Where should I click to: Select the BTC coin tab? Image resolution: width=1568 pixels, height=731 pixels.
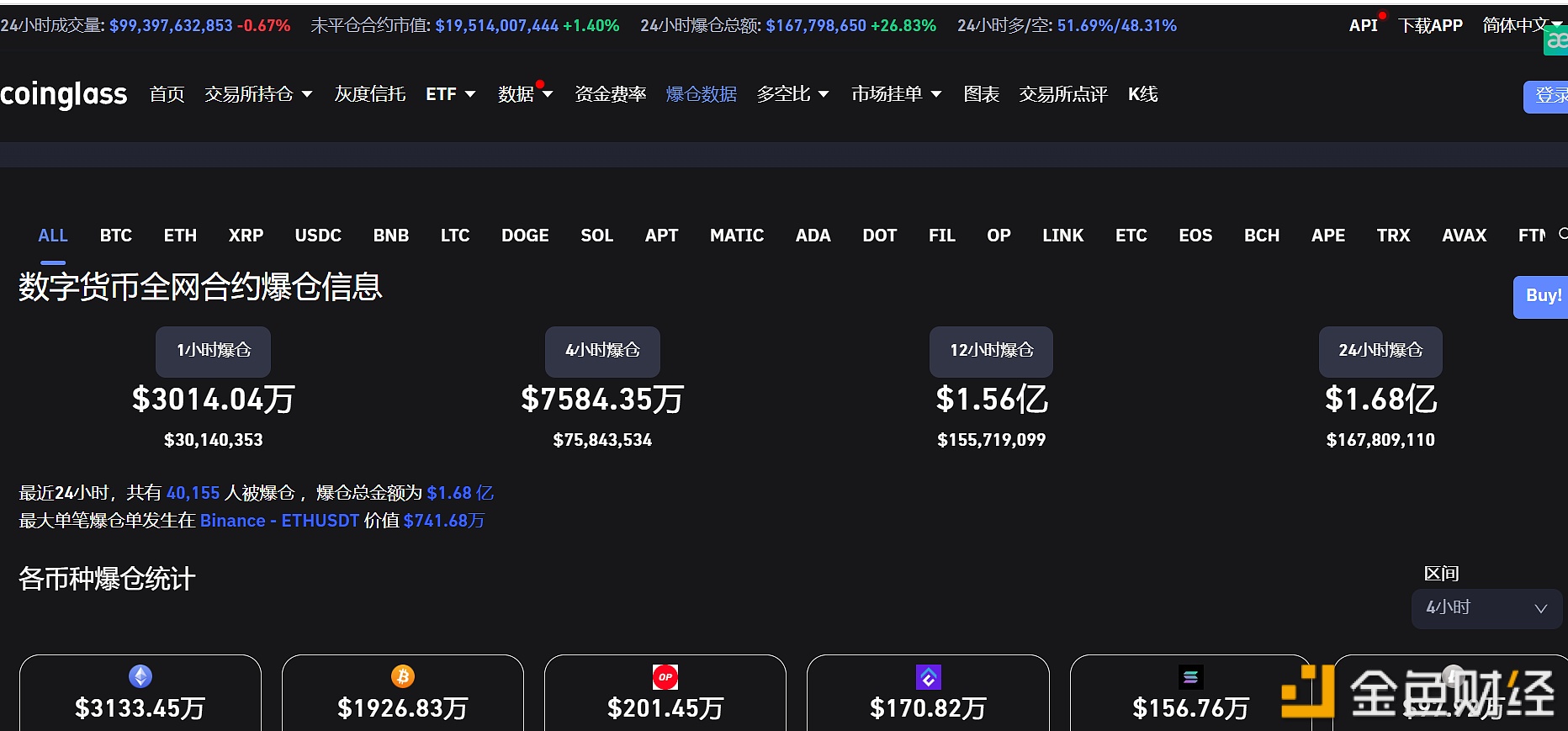click(116, 236)
